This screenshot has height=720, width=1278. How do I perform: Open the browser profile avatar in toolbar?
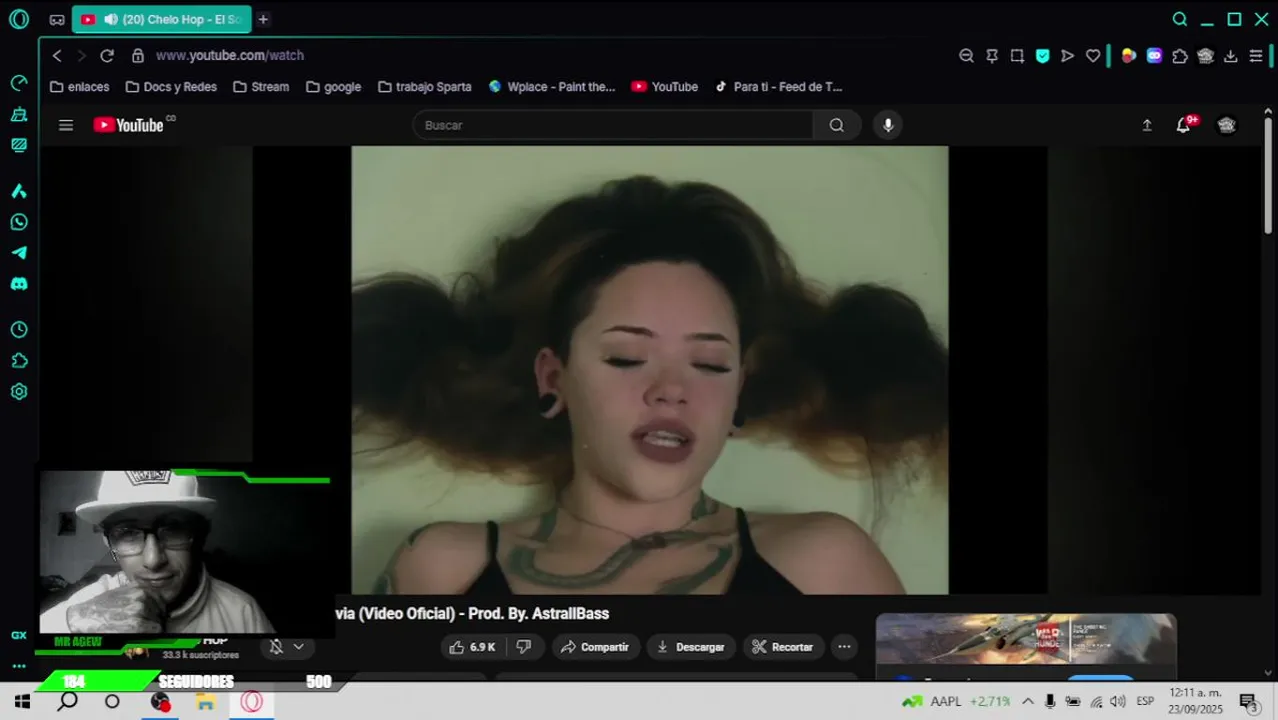(1205, 56)
